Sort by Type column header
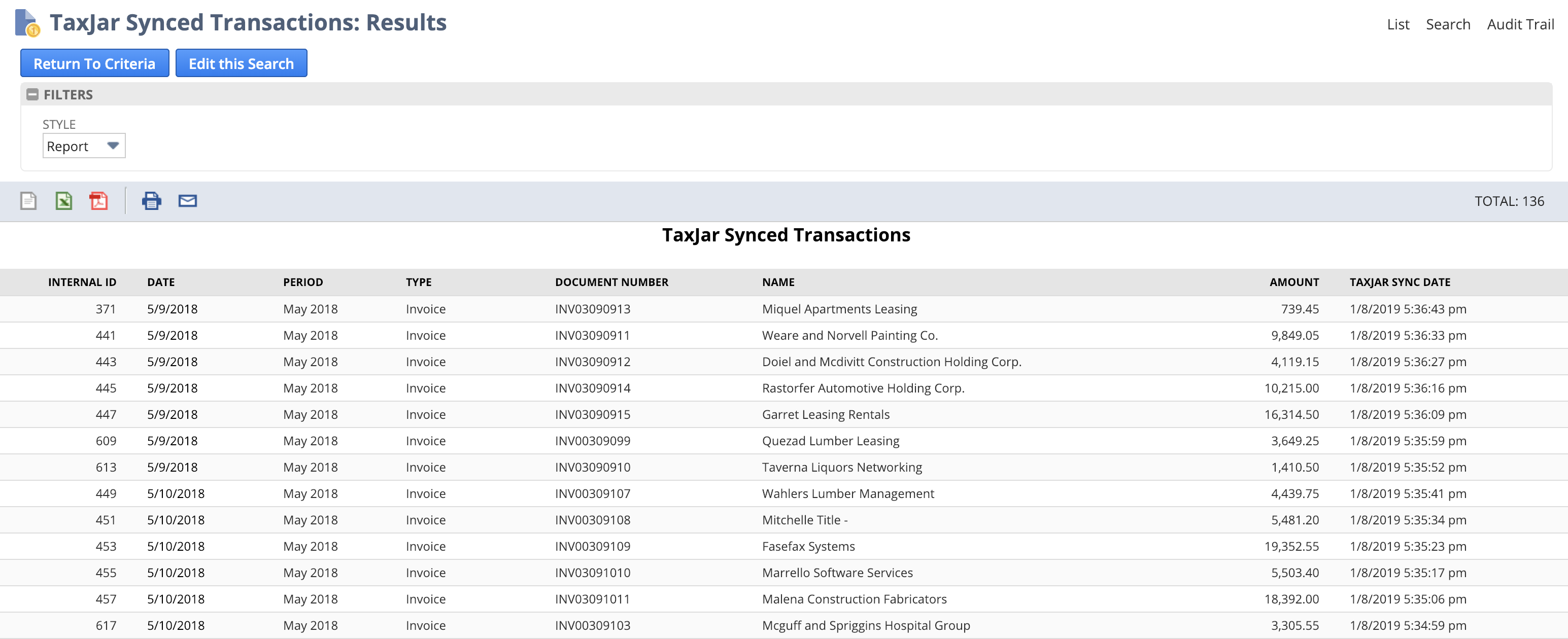Viewport: 1568px width, 639px height. coord(419,282)
